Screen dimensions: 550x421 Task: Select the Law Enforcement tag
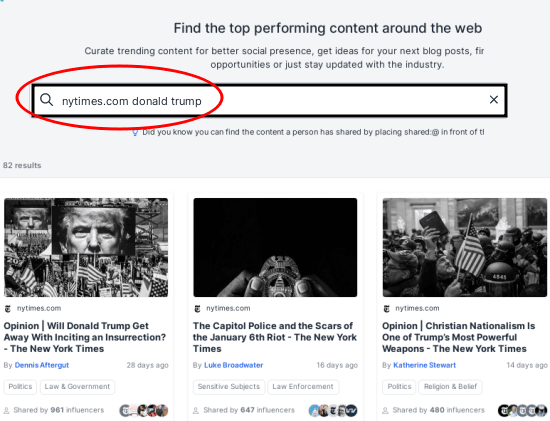(303, 387)
